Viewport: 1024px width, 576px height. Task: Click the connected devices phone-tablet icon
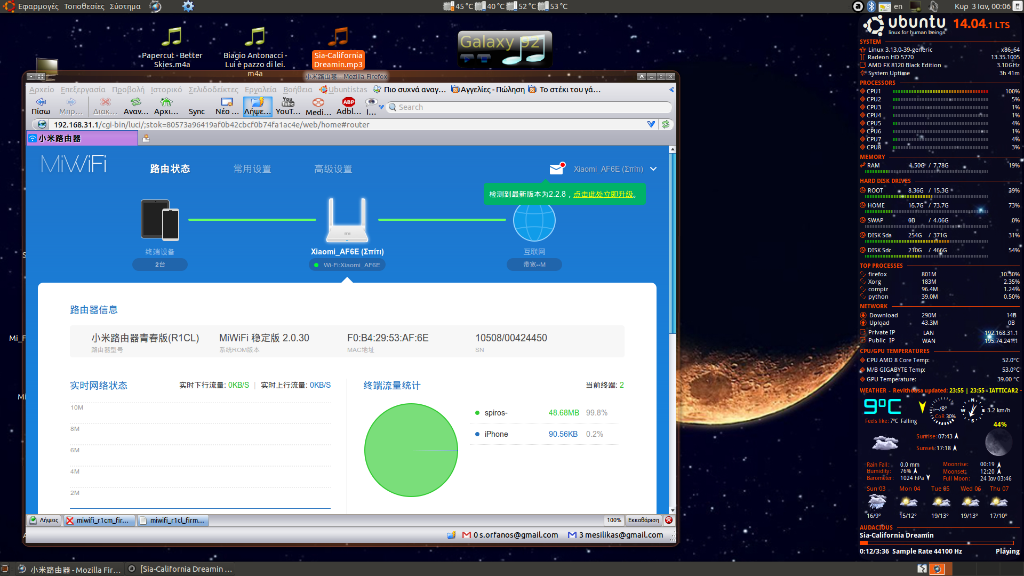[x=160, y=219]
